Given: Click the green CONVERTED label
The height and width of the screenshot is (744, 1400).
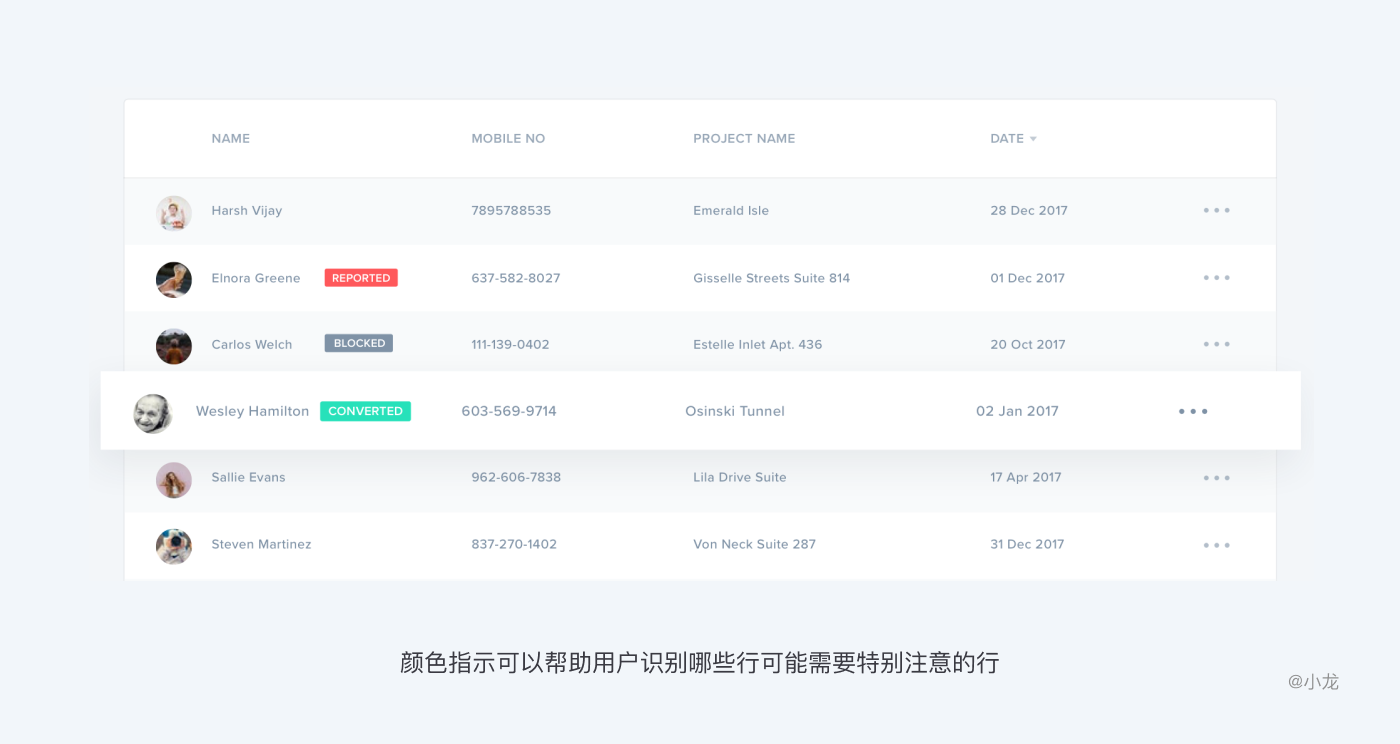Looking at the screenshot, I should (x=365, y=411).
